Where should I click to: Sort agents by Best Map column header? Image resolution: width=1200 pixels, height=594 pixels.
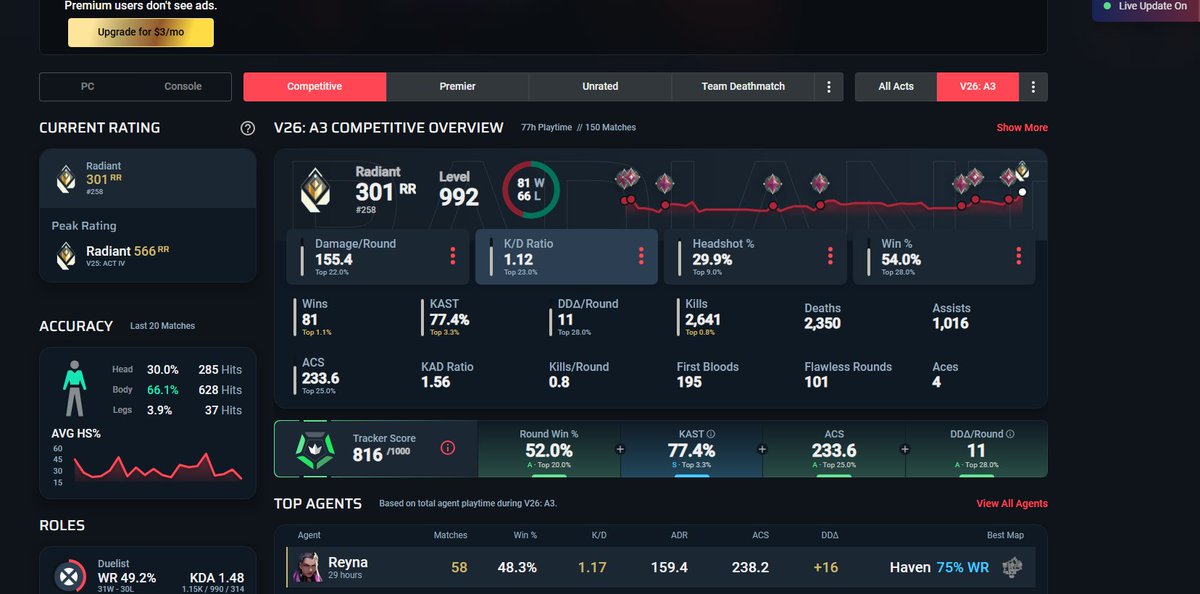pyautogui.click(x=1004, y=536)
